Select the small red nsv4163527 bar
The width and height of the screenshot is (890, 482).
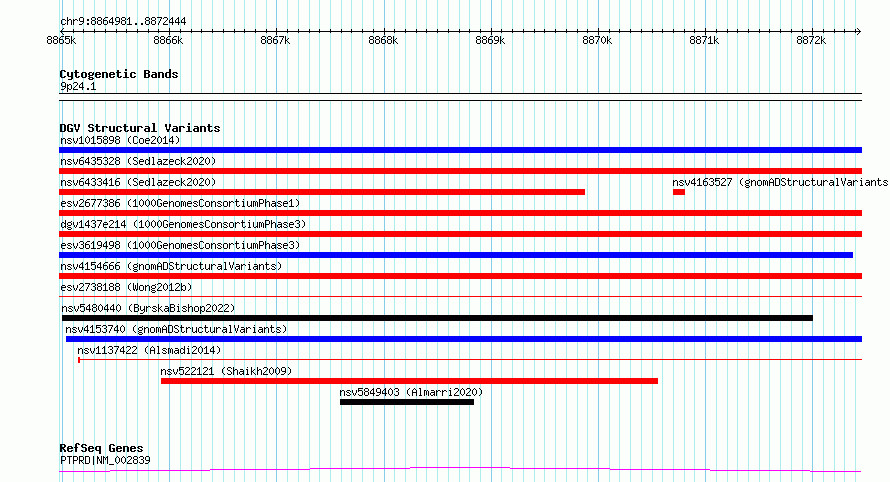point(679,192)
